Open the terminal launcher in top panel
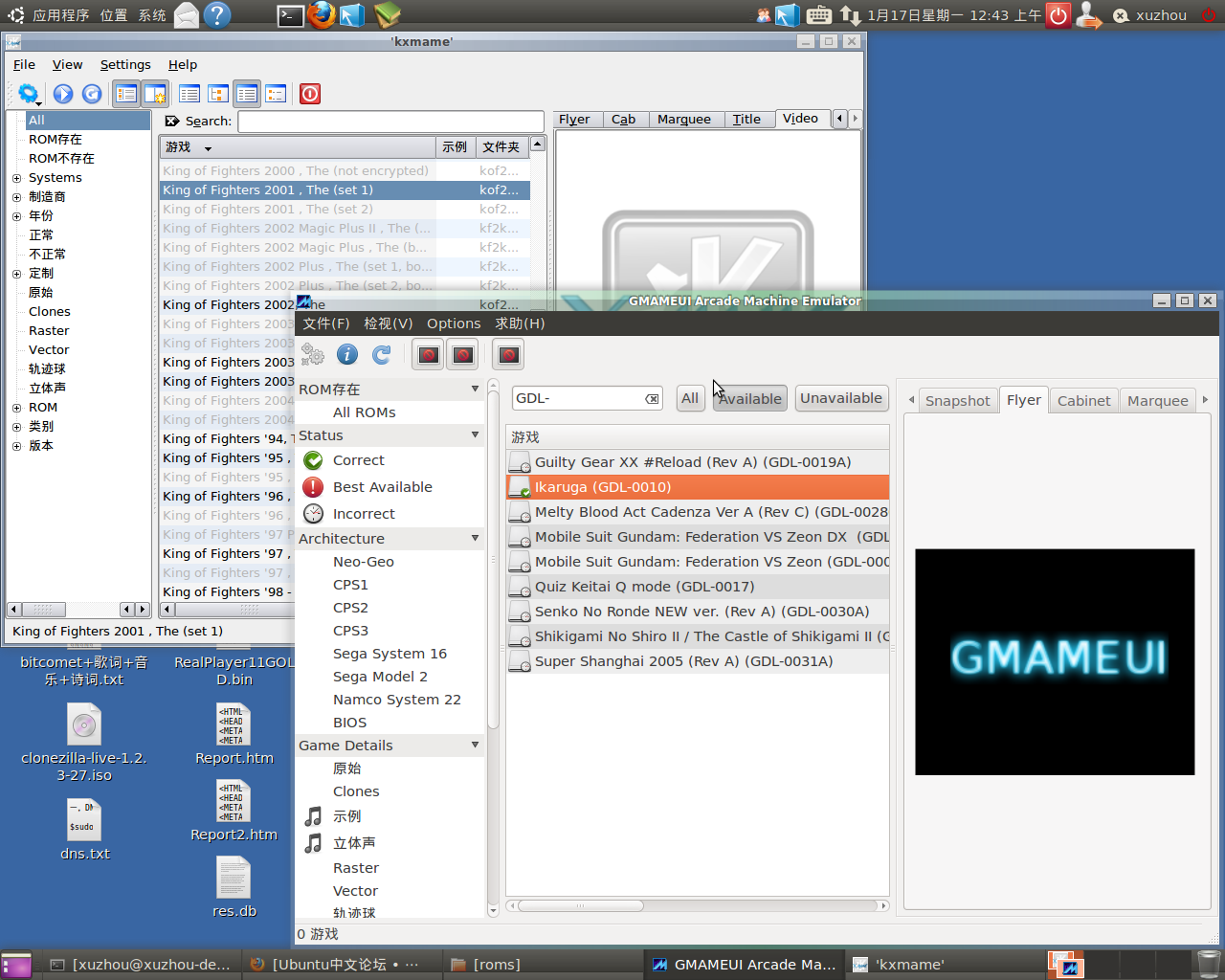1225x980 pixels. point(291,15)
